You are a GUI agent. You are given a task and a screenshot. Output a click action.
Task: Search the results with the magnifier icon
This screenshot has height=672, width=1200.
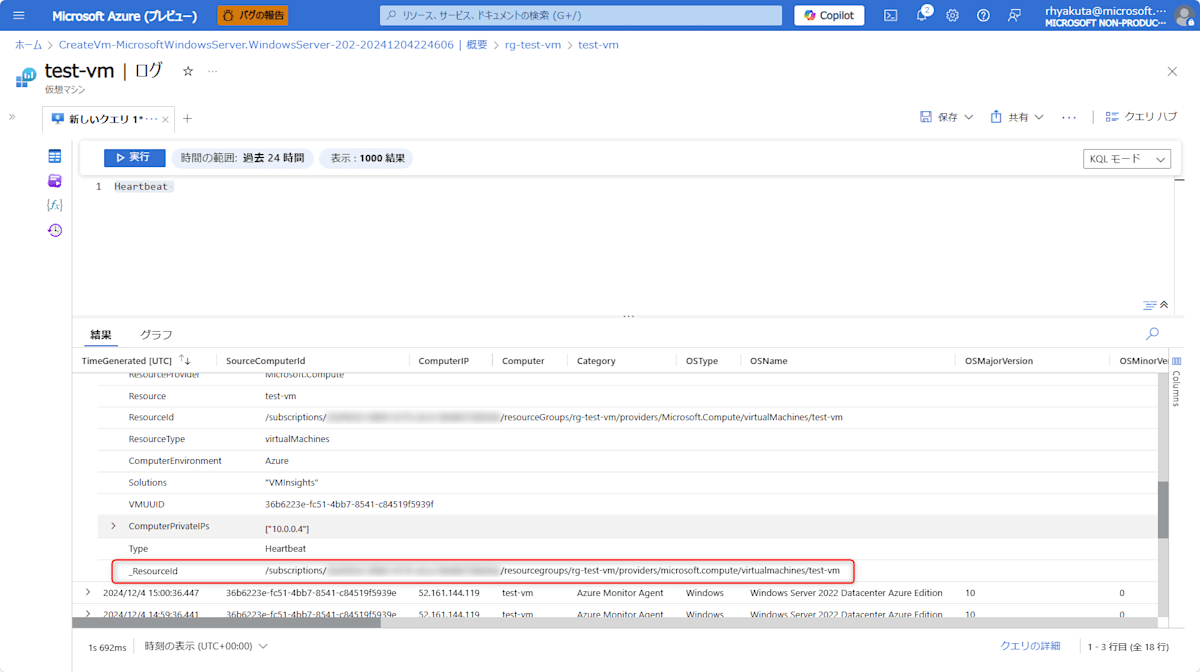pyautogui.click(x=1152, y=334)
